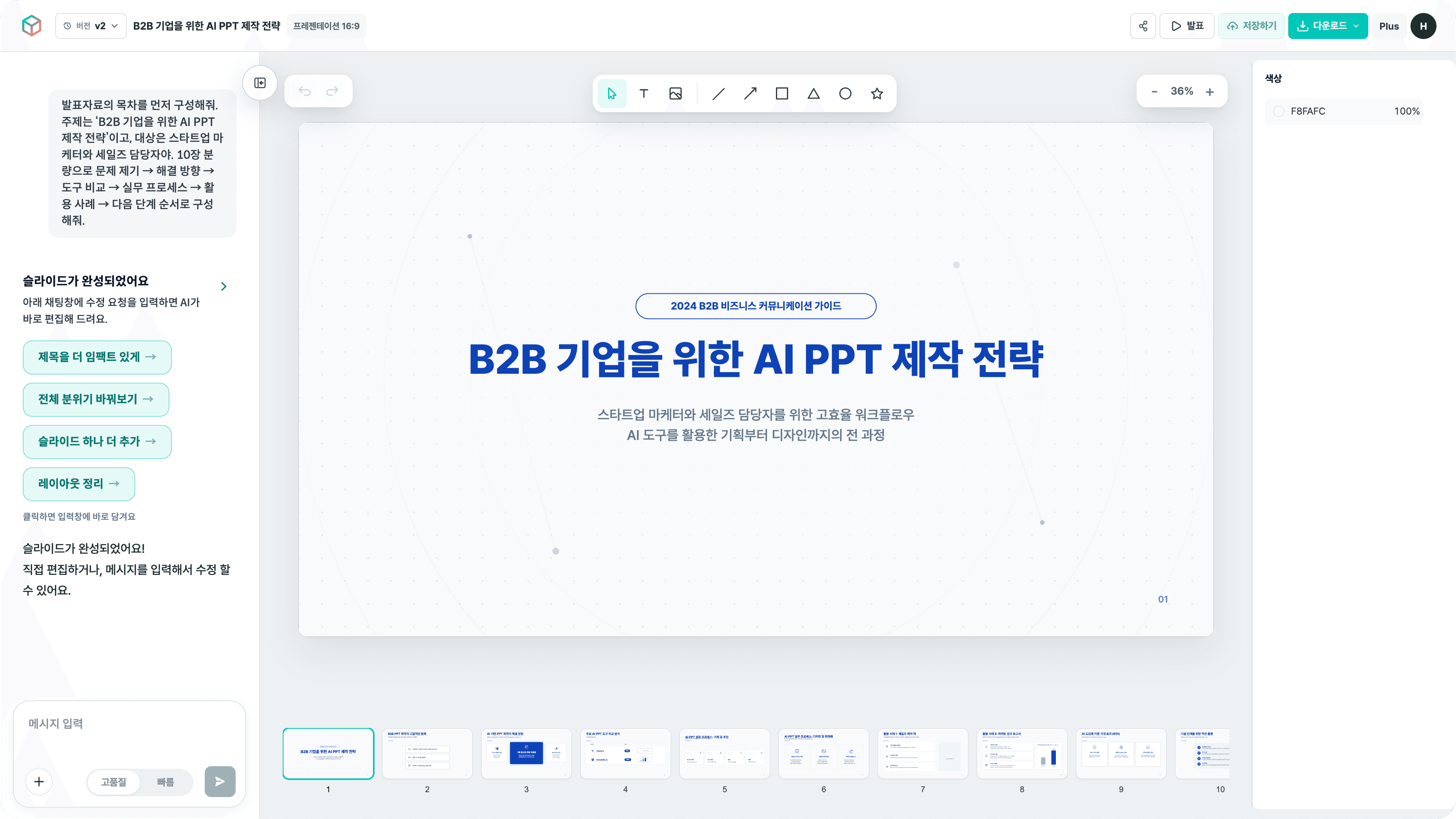Select the Image insert tool

[x=676, y=93]
